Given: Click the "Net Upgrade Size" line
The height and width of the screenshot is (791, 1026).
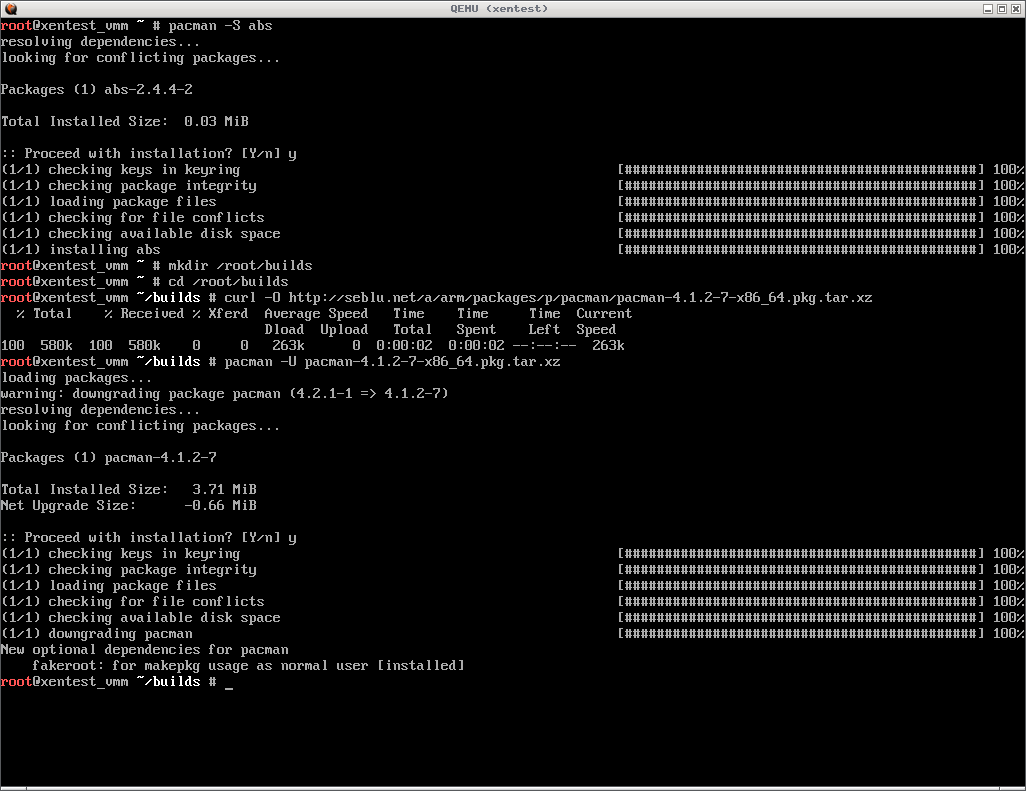Looking at the screenshot, I should pos(128,506).
